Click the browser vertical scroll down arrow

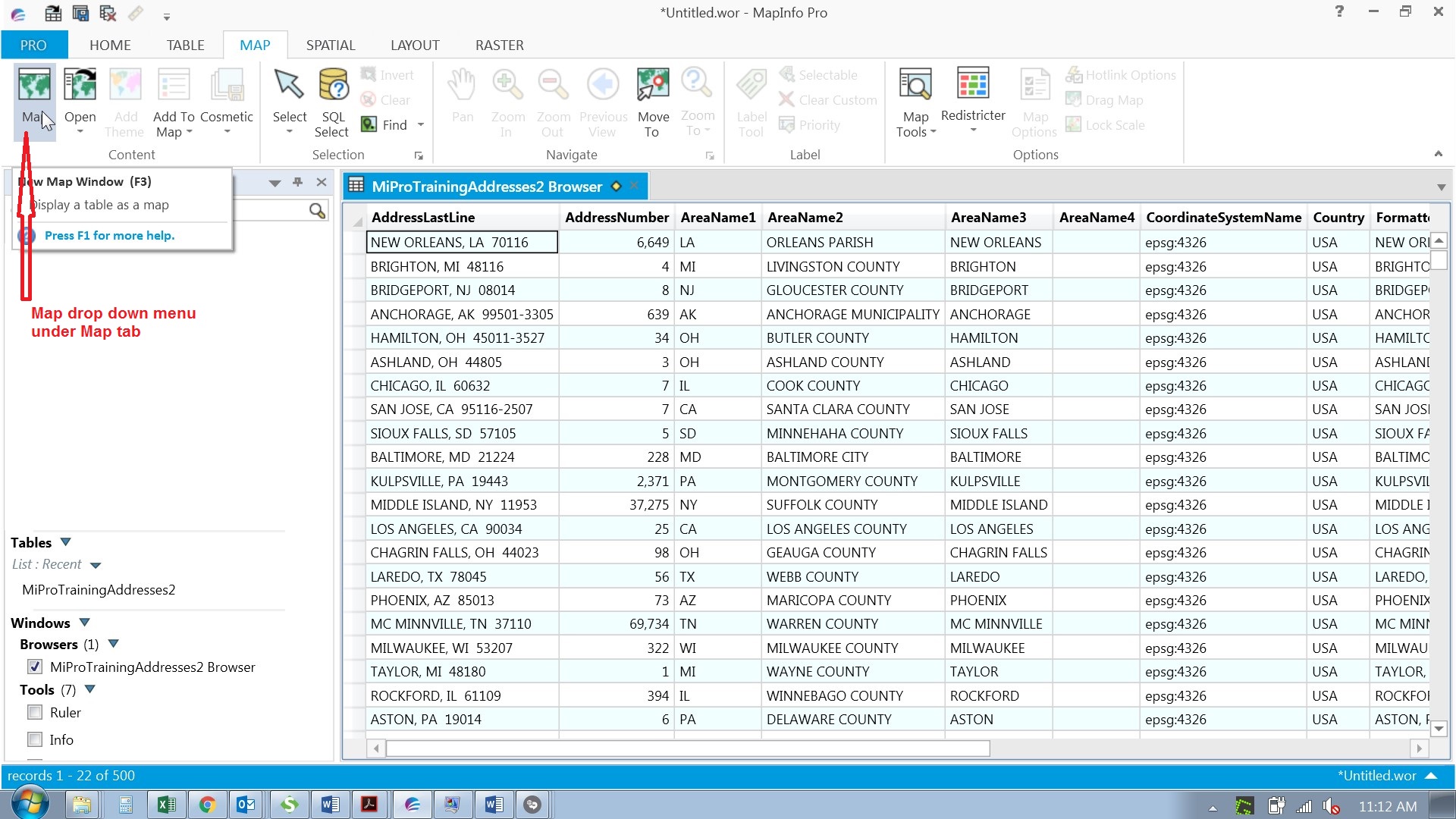tap(1439, 729)
